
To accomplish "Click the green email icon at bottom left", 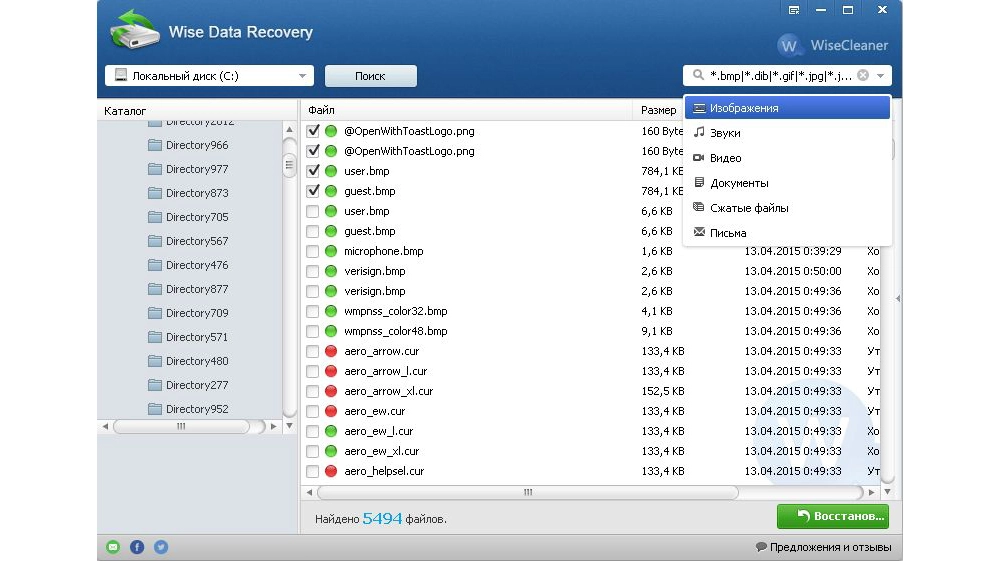I will [113, 547].
